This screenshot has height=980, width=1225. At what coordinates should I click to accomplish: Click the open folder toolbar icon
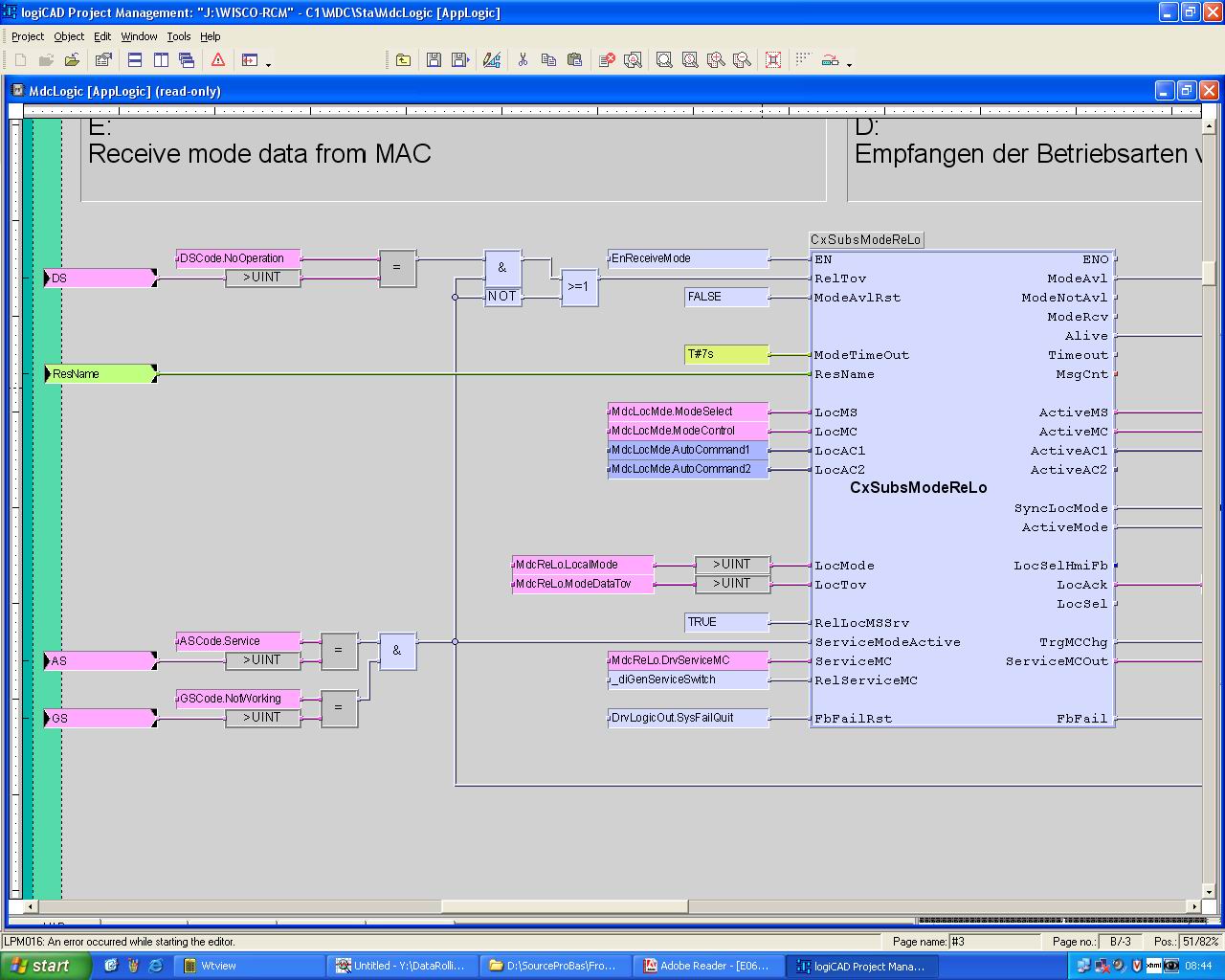click(72, 60)
